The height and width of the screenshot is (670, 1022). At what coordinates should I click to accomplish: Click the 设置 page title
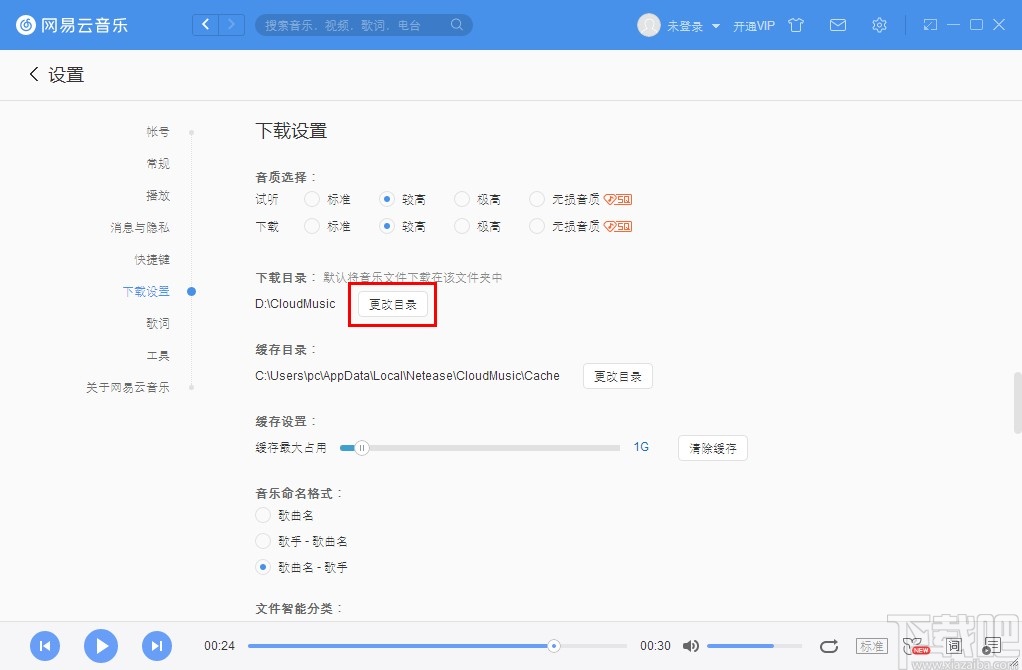coord(66,75)
